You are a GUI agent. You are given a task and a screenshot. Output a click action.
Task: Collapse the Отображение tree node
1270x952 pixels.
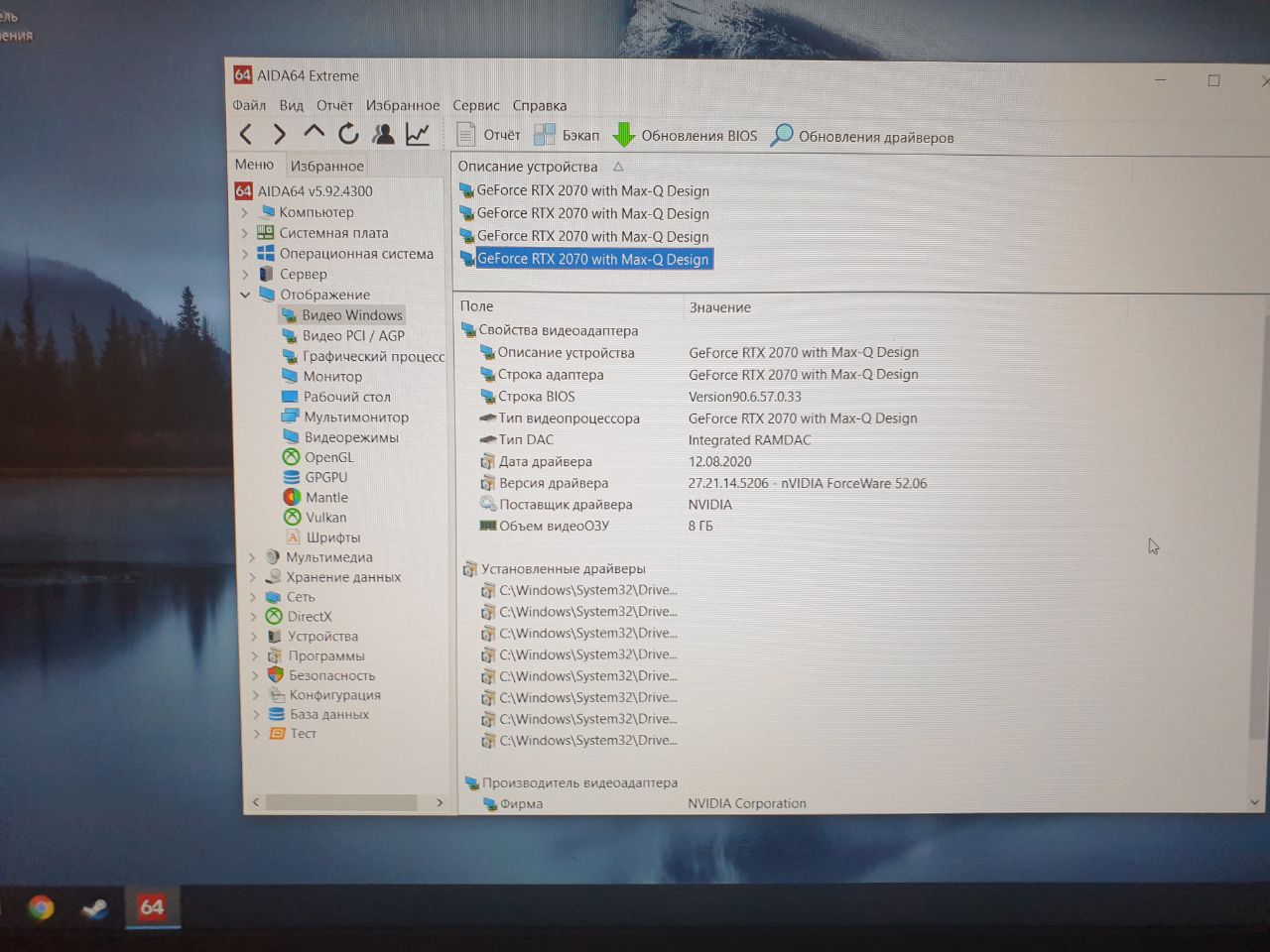coord(245,295)
